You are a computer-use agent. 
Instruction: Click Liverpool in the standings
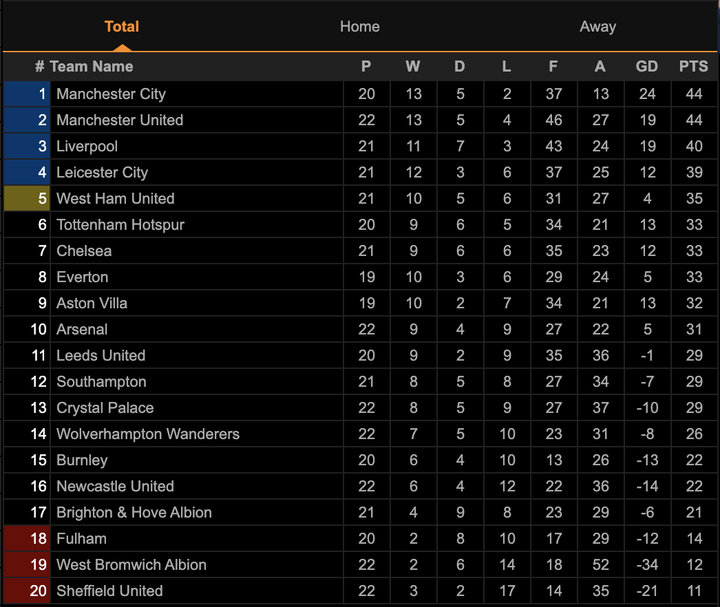[87, 146]
